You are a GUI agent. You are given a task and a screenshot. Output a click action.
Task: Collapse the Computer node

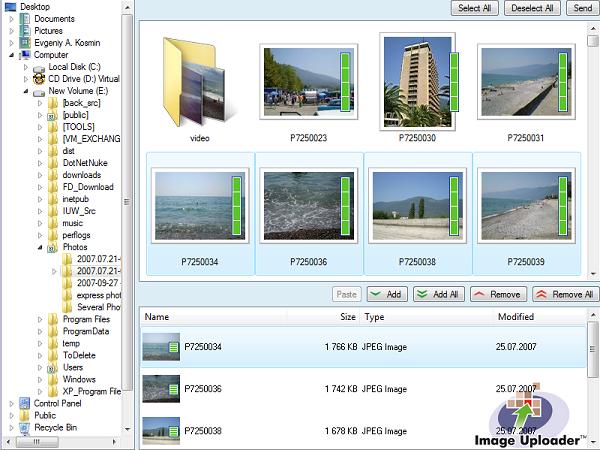[x=11, y=55]
